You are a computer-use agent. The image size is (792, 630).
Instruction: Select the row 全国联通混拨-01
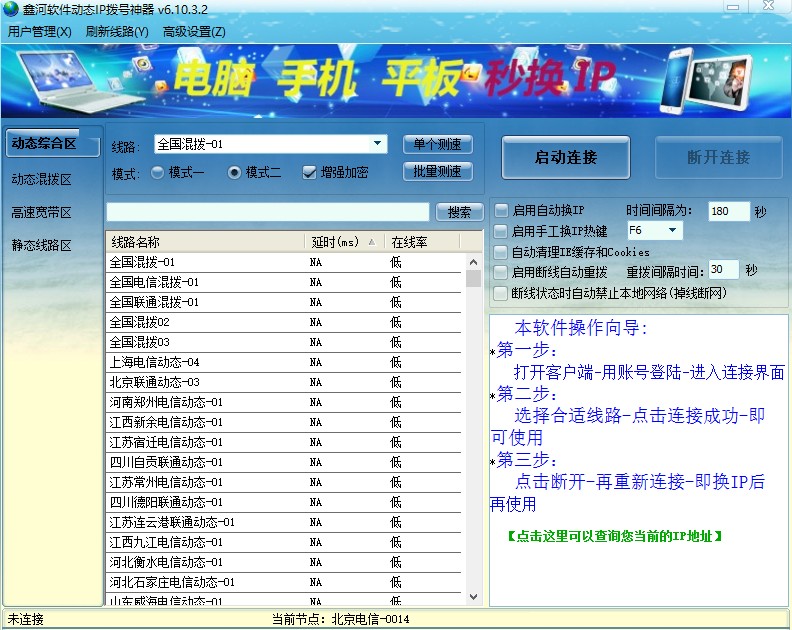pyautogui.click(x=284, y=302)
